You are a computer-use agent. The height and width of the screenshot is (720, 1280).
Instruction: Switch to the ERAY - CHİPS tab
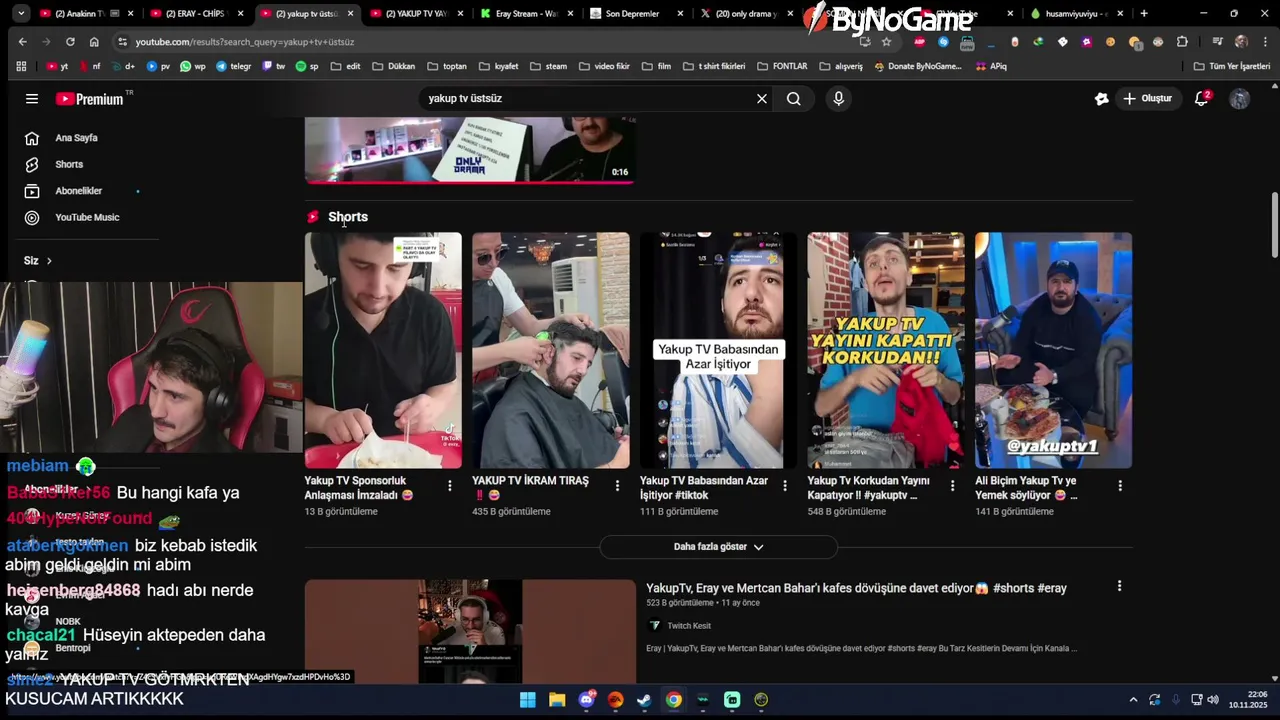pos(195,14)
